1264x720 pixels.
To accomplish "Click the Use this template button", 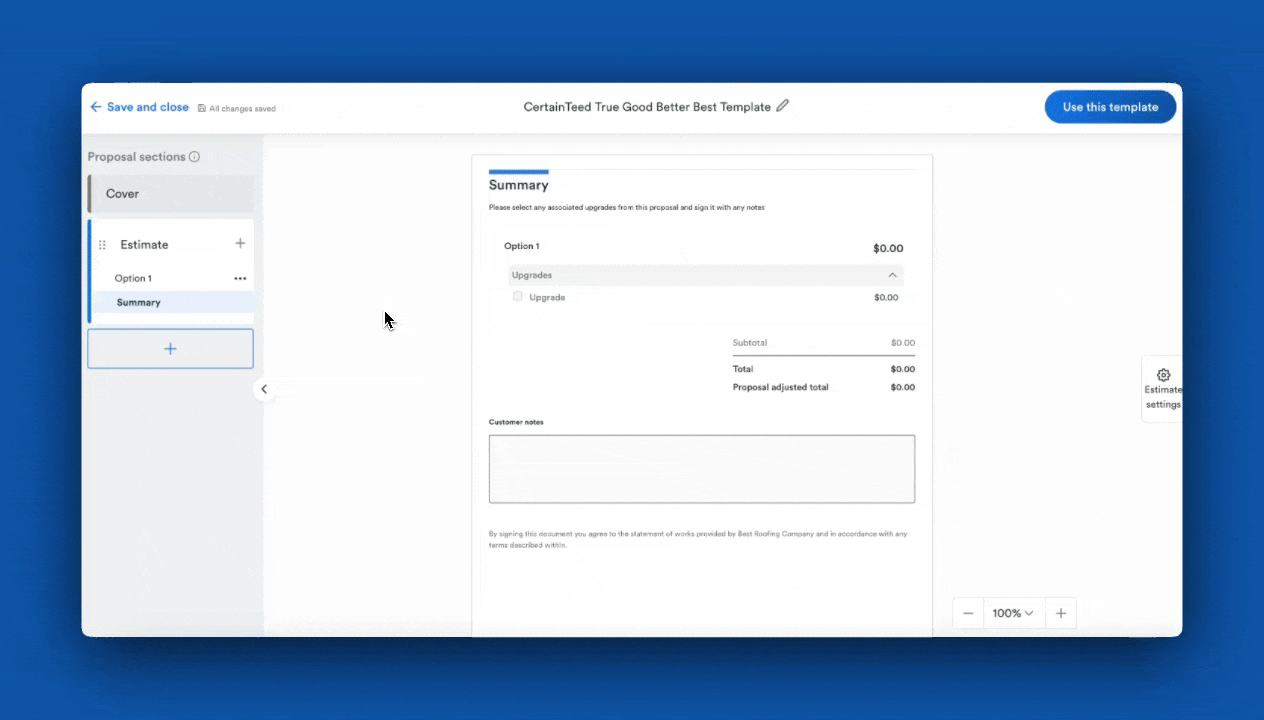I will pyautogui.click(x=1110, y=107).
